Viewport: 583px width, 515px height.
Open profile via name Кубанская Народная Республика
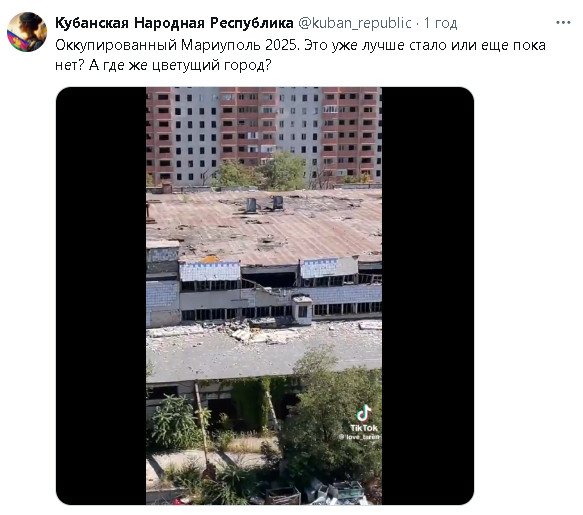coord(174,23)
